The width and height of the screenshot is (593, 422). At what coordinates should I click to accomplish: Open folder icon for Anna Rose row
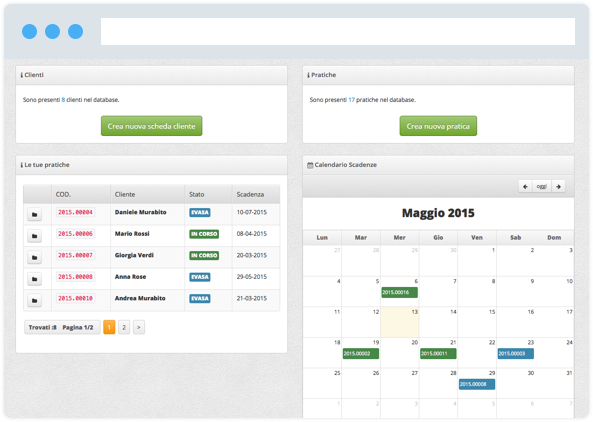tap(34, 279)
